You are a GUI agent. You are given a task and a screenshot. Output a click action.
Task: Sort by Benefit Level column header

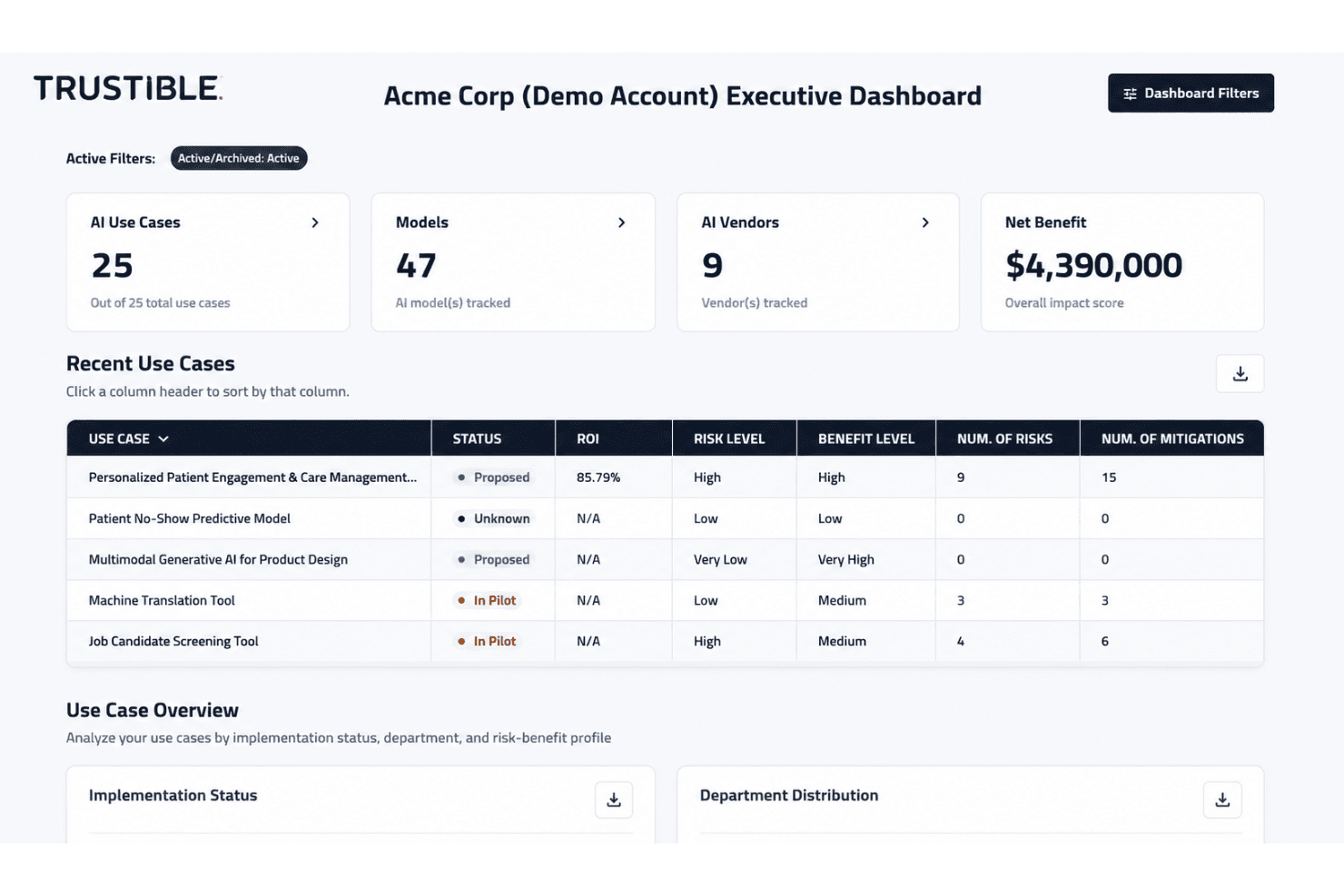point(866,438)
